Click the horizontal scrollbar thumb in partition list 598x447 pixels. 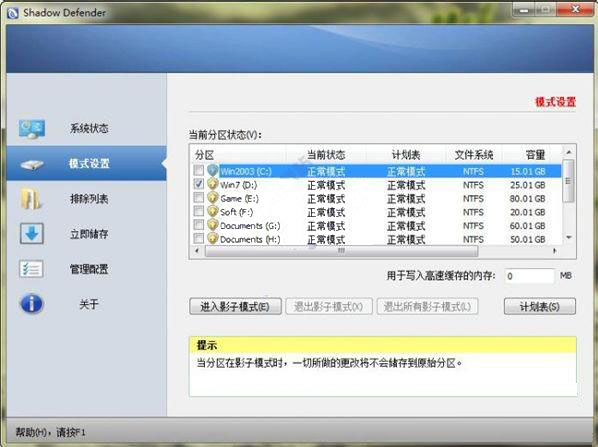tap(341, 251)
